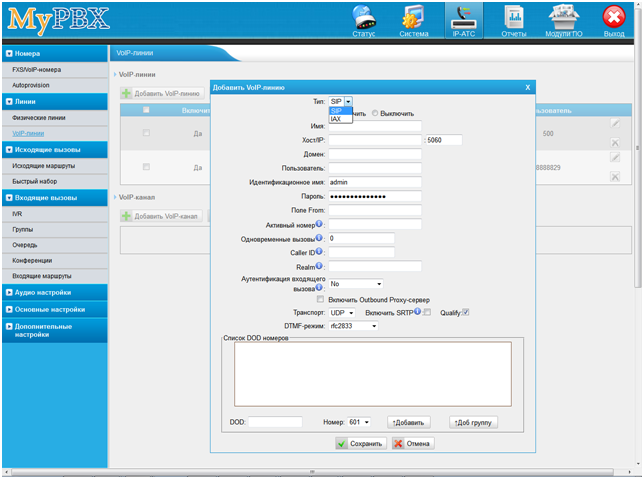Open the Система settings icon
644x479 pixels.
pyautogui.click(x=414, y=21)
